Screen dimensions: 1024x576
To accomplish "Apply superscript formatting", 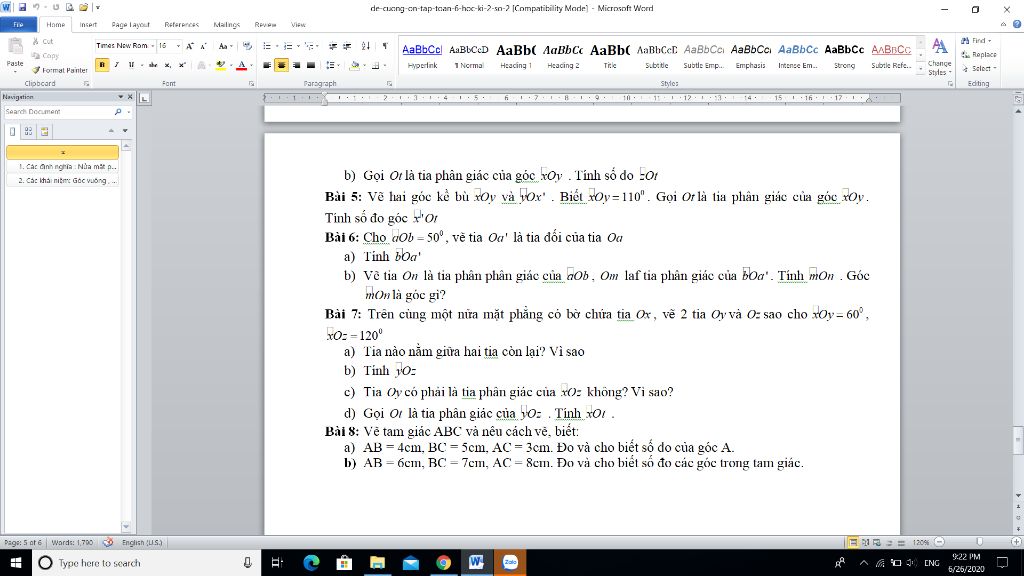I will 182,65.
